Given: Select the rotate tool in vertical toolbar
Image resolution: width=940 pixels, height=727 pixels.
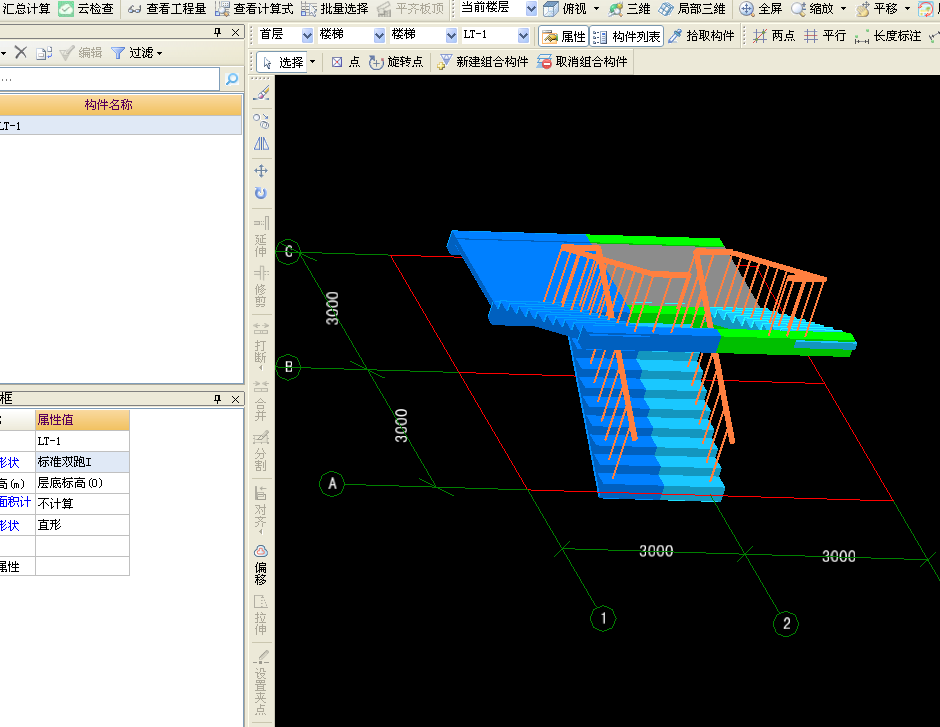Looking at the screenshot, I should coord(261,194).
